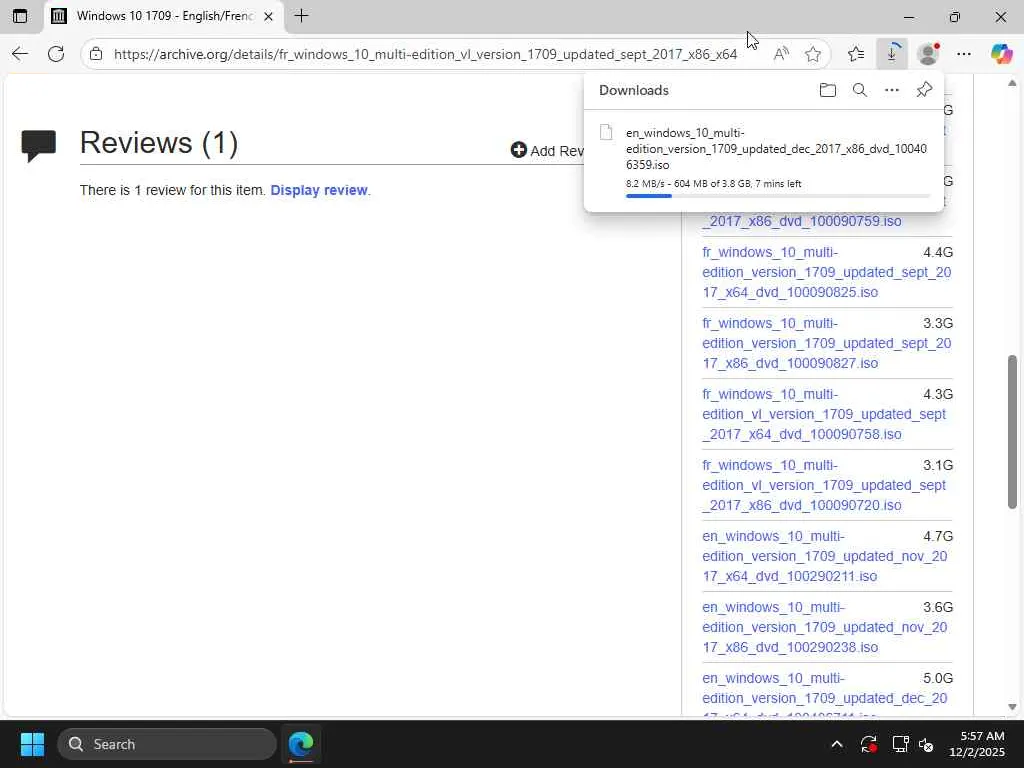This screenshot has height=768, width=1024.
Task: Open fr x86 dvd_100090827.iso link
Action: tap(826, 344)
